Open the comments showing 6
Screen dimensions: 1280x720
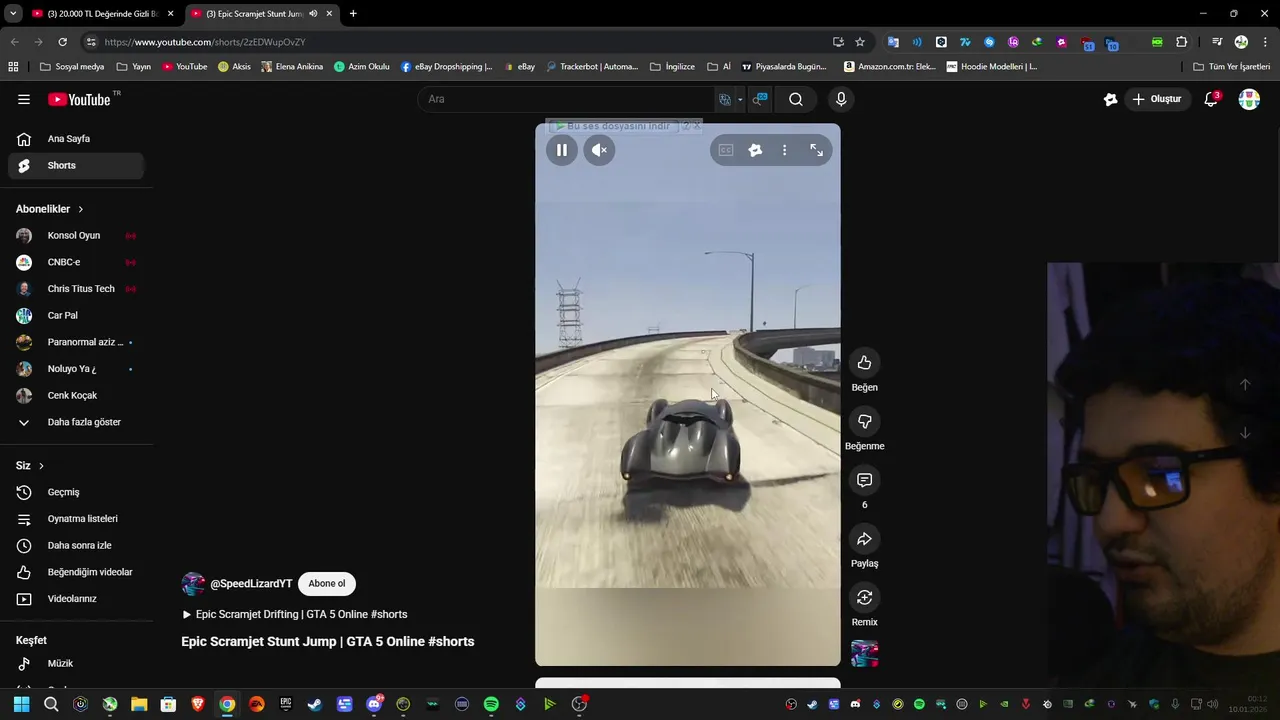pos(864,480)
